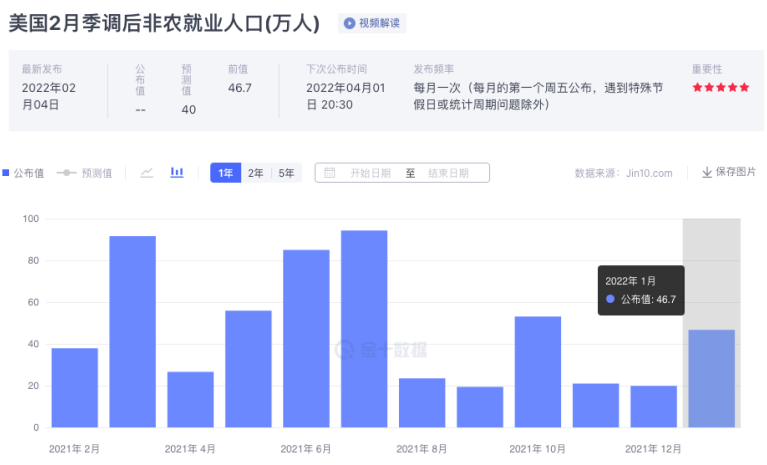
Task: Click the five-star 重要性 rating
Action: [721, 88]
